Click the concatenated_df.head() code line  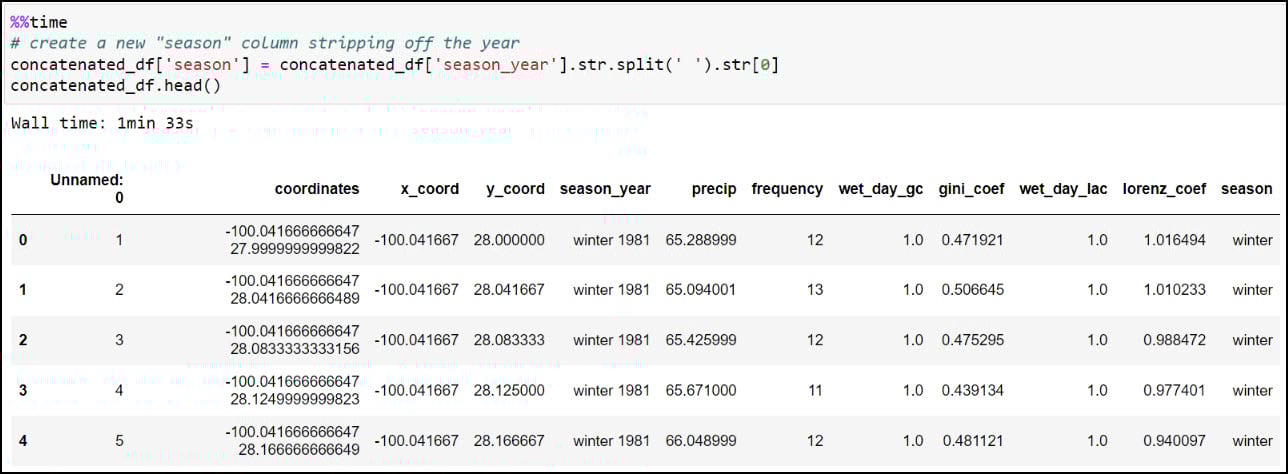[116, 86]
